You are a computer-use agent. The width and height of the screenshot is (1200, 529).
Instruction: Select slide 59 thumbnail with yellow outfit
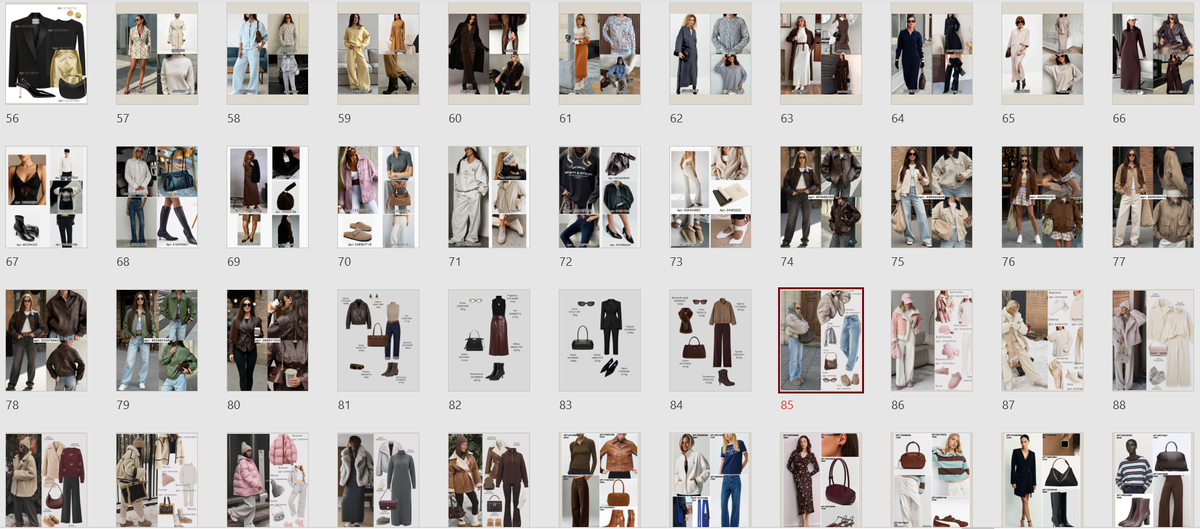pyautogui.click(x=378, y=54)
